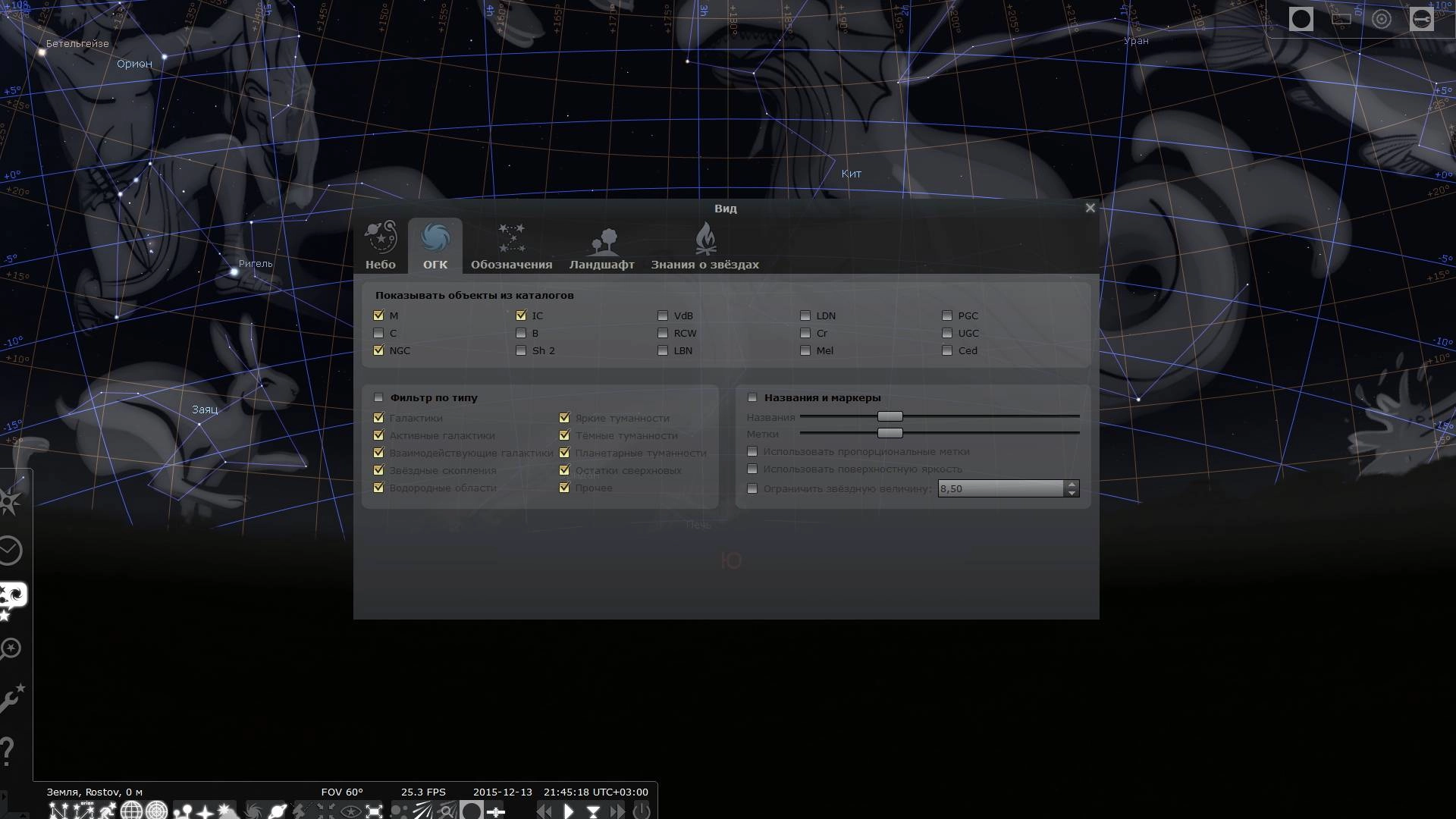Center on selected object arrows button
Screen dimensions: 1456x819
(x=325, y=810)
